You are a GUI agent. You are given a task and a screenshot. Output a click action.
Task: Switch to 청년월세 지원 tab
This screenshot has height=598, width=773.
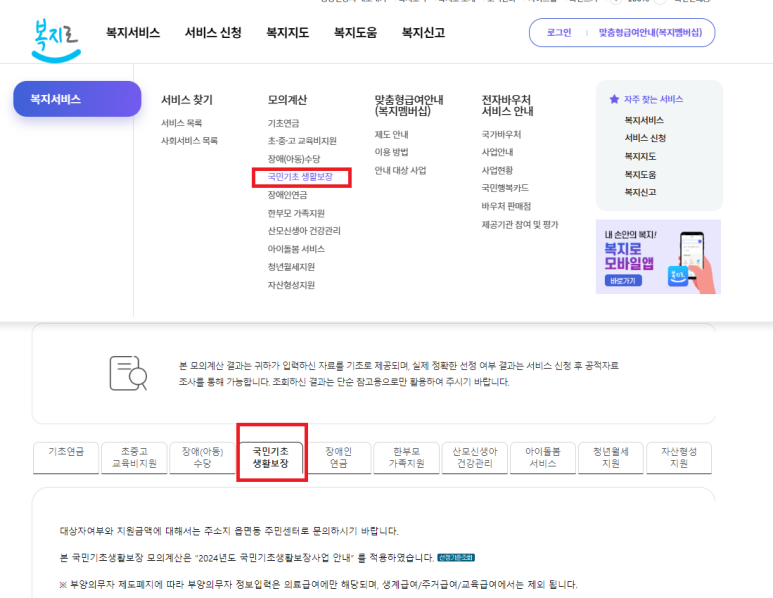[x=611, y=457]
